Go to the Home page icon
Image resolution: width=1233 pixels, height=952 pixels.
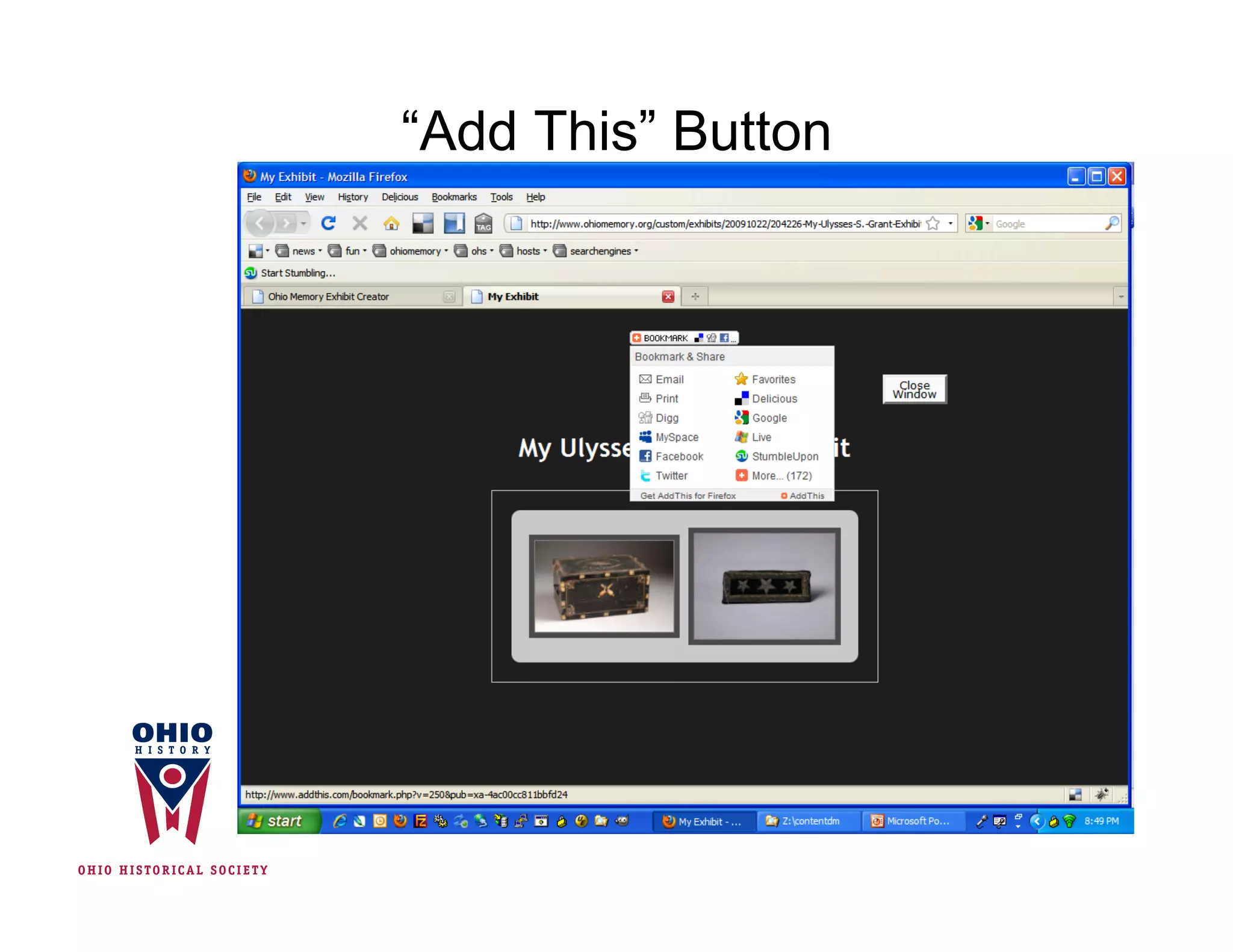[x=391, y=223]
